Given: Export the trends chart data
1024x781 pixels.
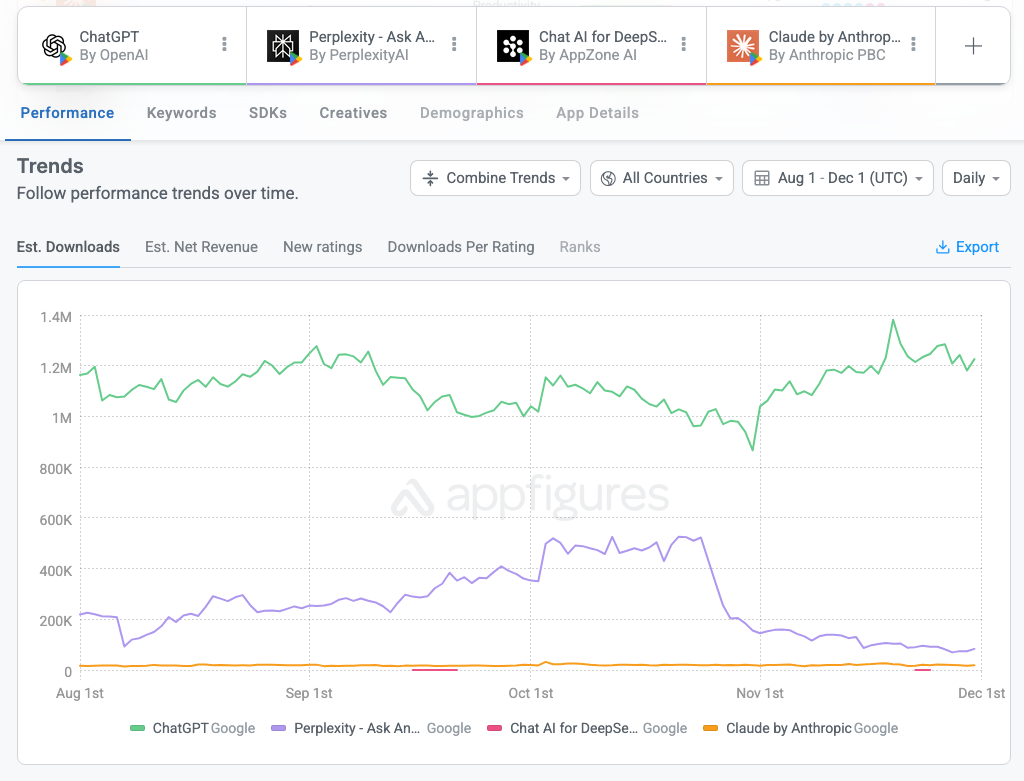Looking at the screenshot, I should 967,247.
